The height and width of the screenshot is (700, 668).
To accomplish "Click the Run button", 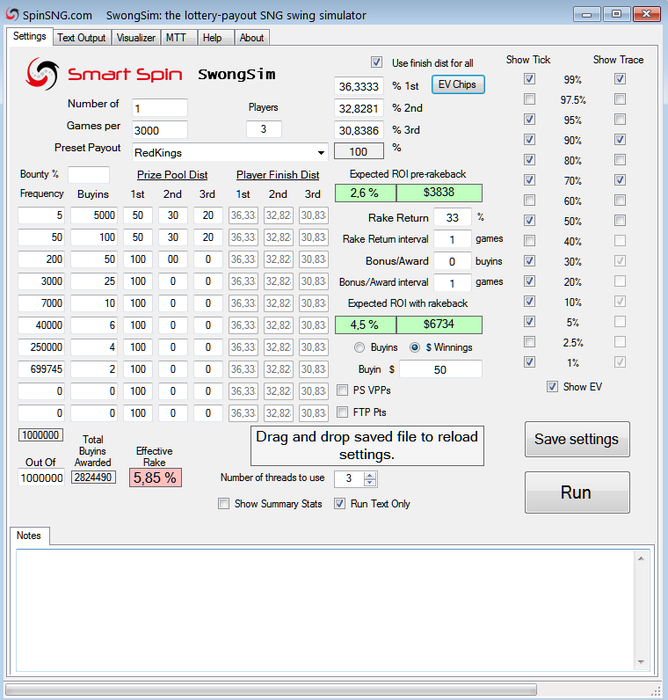I will coord(577,492).
